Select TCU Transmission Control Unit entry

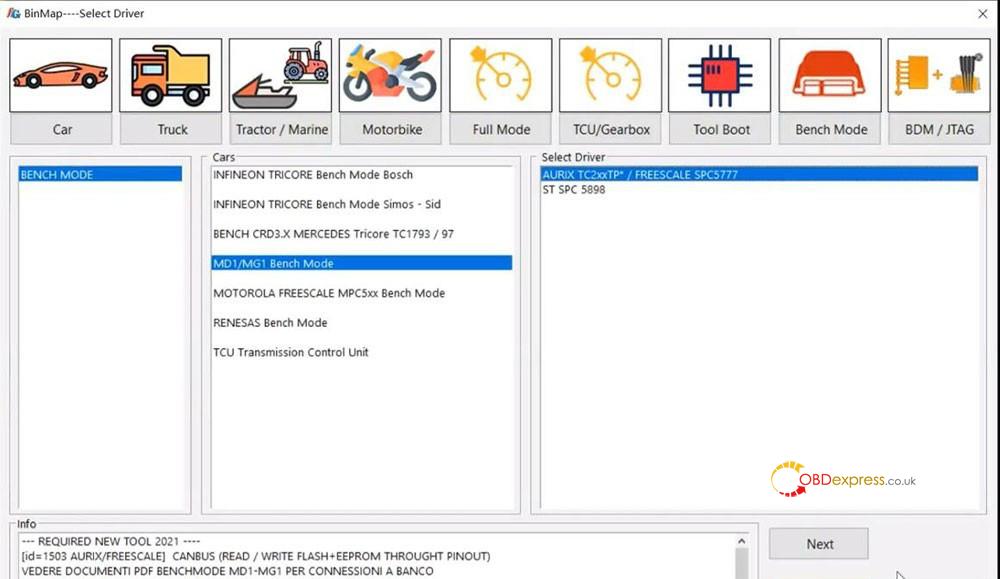[x=291, y=352]
